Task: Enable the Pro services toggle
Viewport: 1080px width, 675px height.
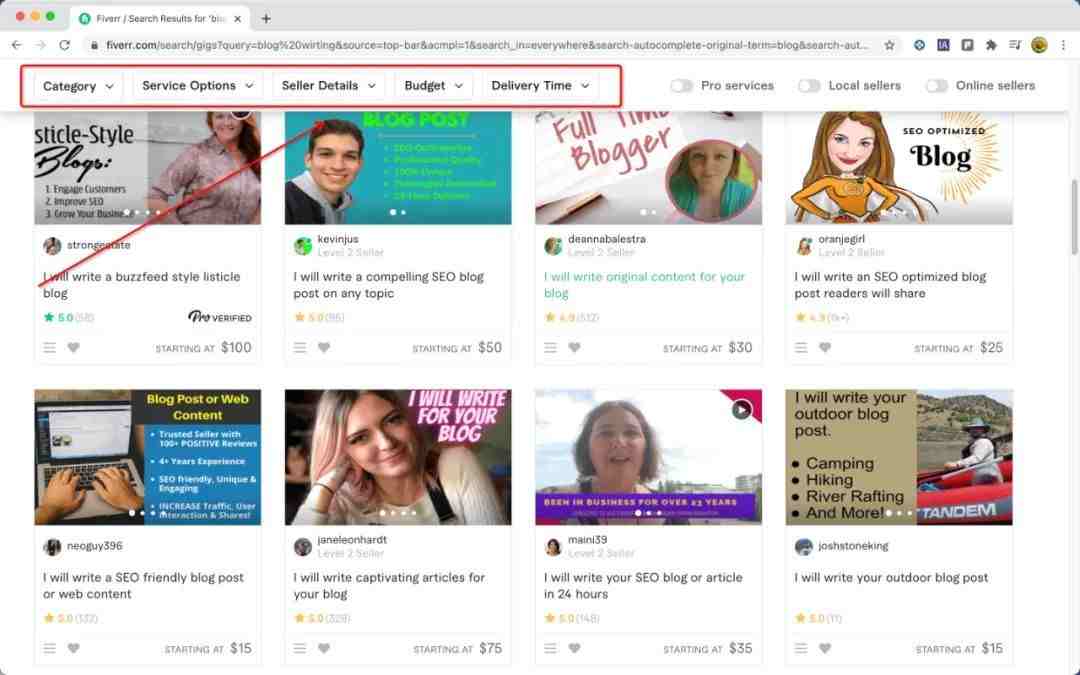Action: click(x=682, y=86)
